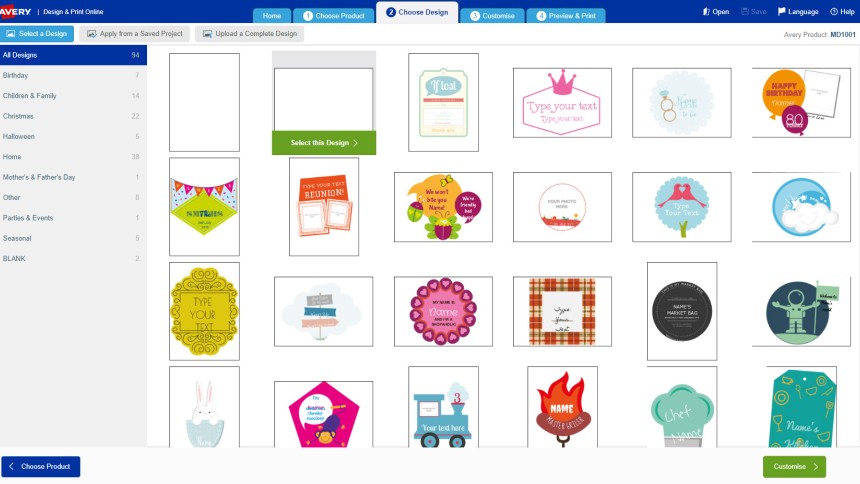Screen dimensions: 860x484
Task: Choose the bunny rabbit design
Action: [x=204, y=407]
